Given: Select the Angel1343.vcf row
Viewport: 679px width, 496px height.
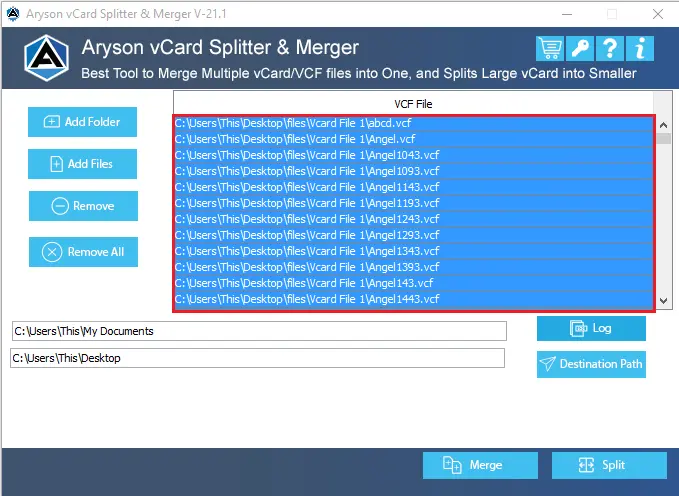Looking at the screenshot, I should click(414, 251).
